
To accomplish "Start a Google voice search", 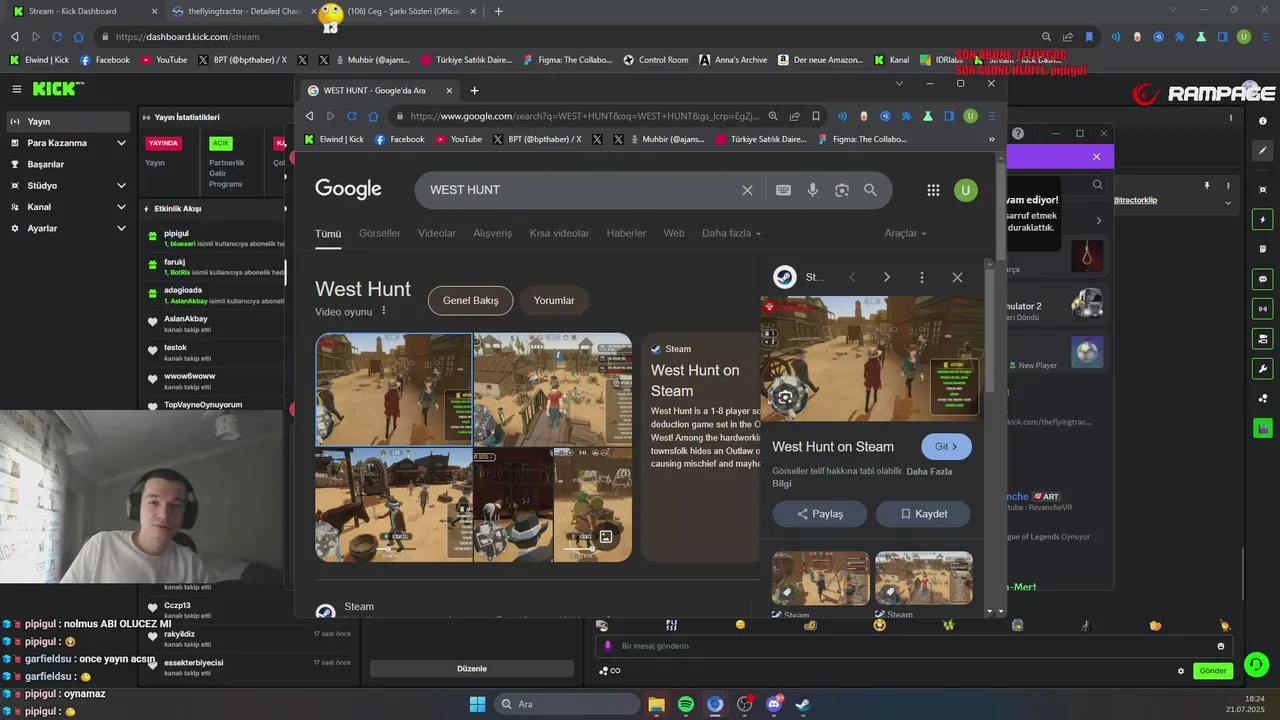I will click(x=812, y=190).
